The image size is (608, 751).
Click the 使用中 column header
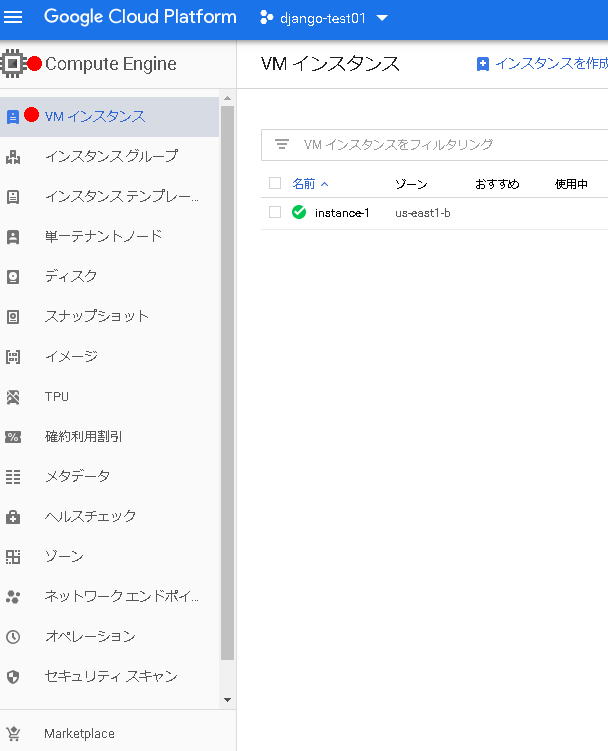[x=571, y=184]
